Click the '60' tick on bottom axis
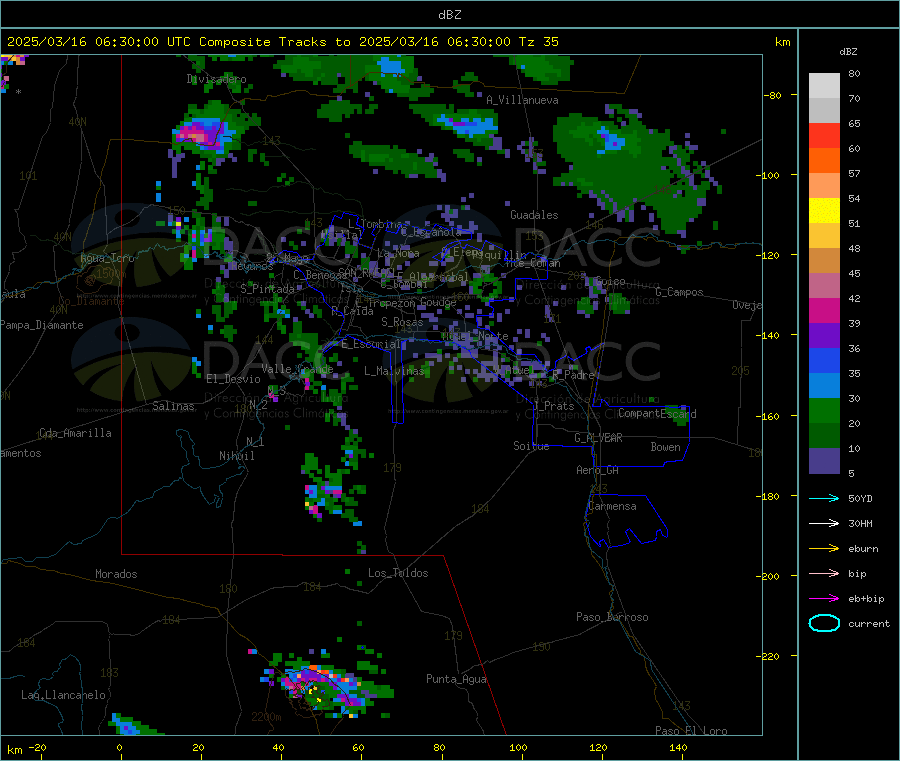The height and width of the screenshot is (761, 900). (358, 747)
